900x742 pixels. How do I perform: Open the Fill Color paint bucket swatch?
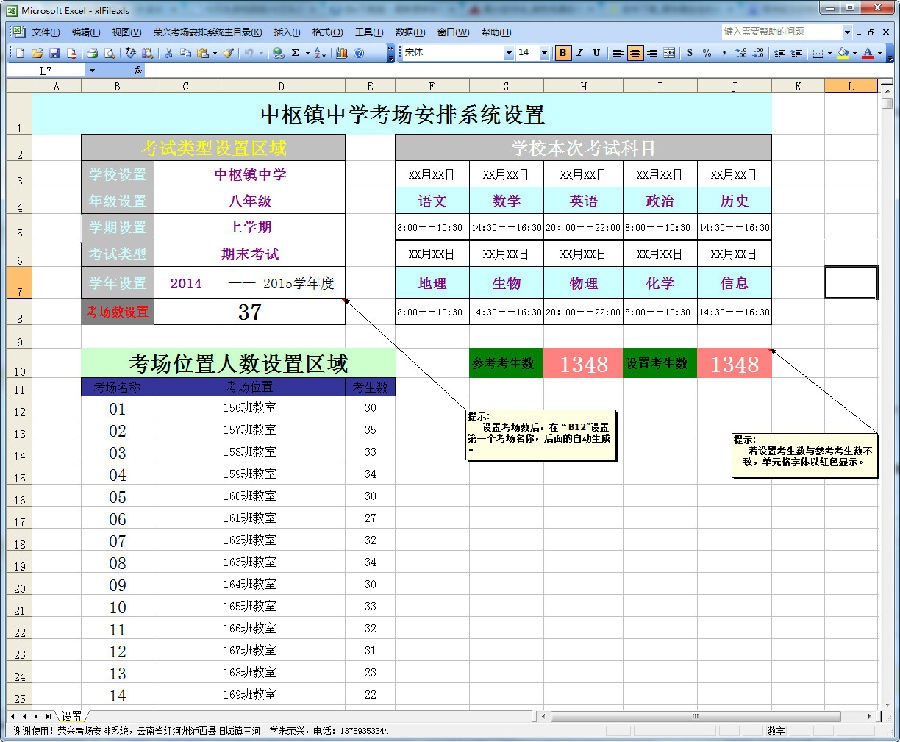pyautogui.click(x=843, y=53)
